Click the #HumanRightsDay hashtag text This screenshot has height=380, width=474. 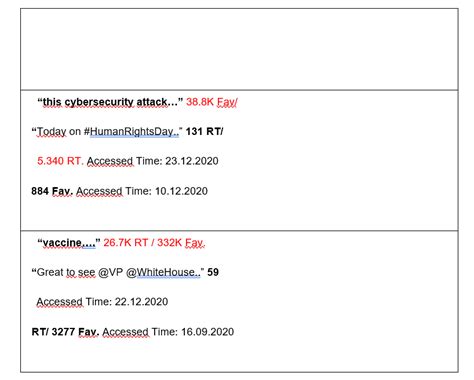[131, 131]
